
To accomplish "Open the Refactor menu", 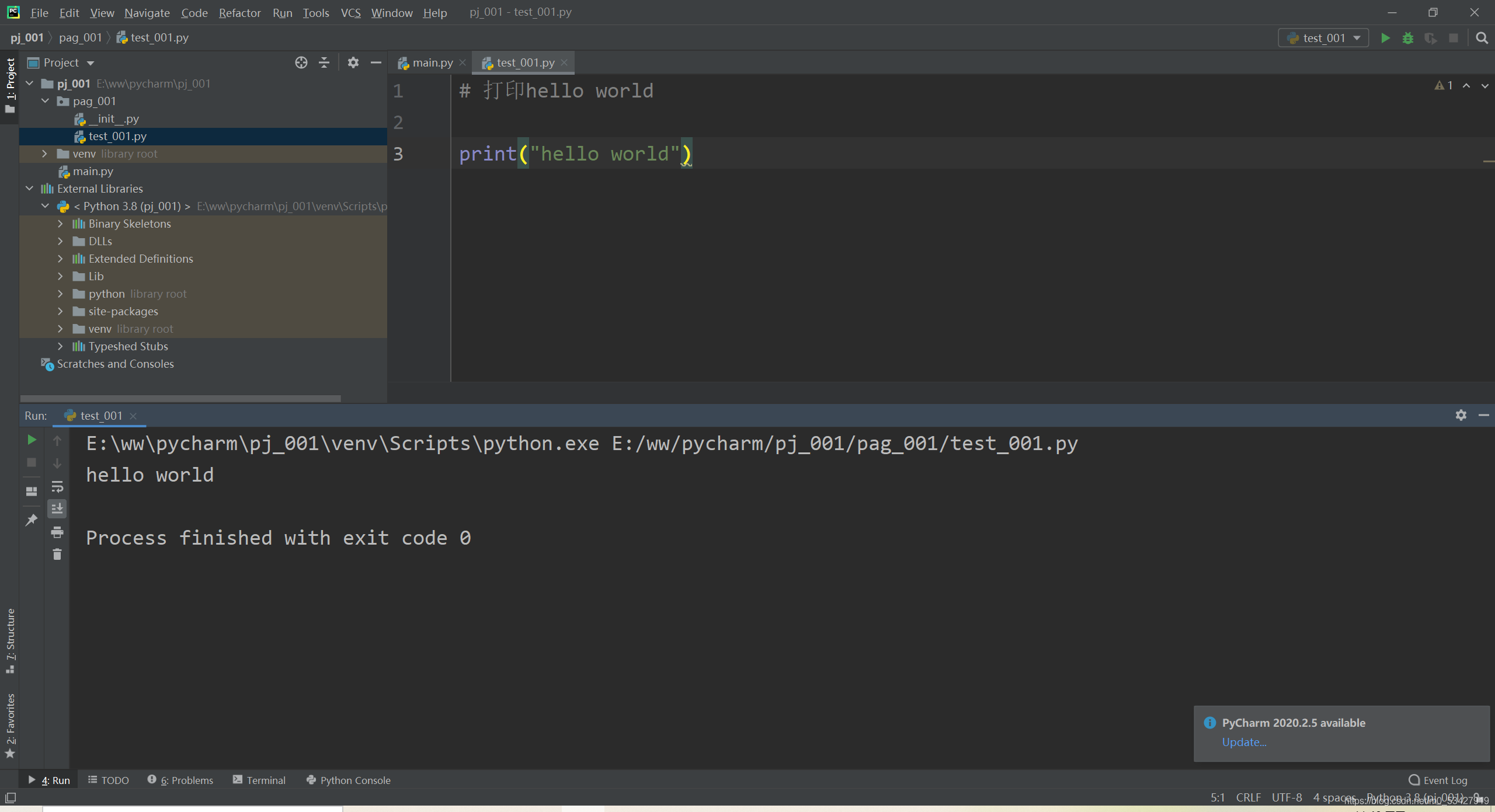I will pyautogui.click(x=239, y=12).
